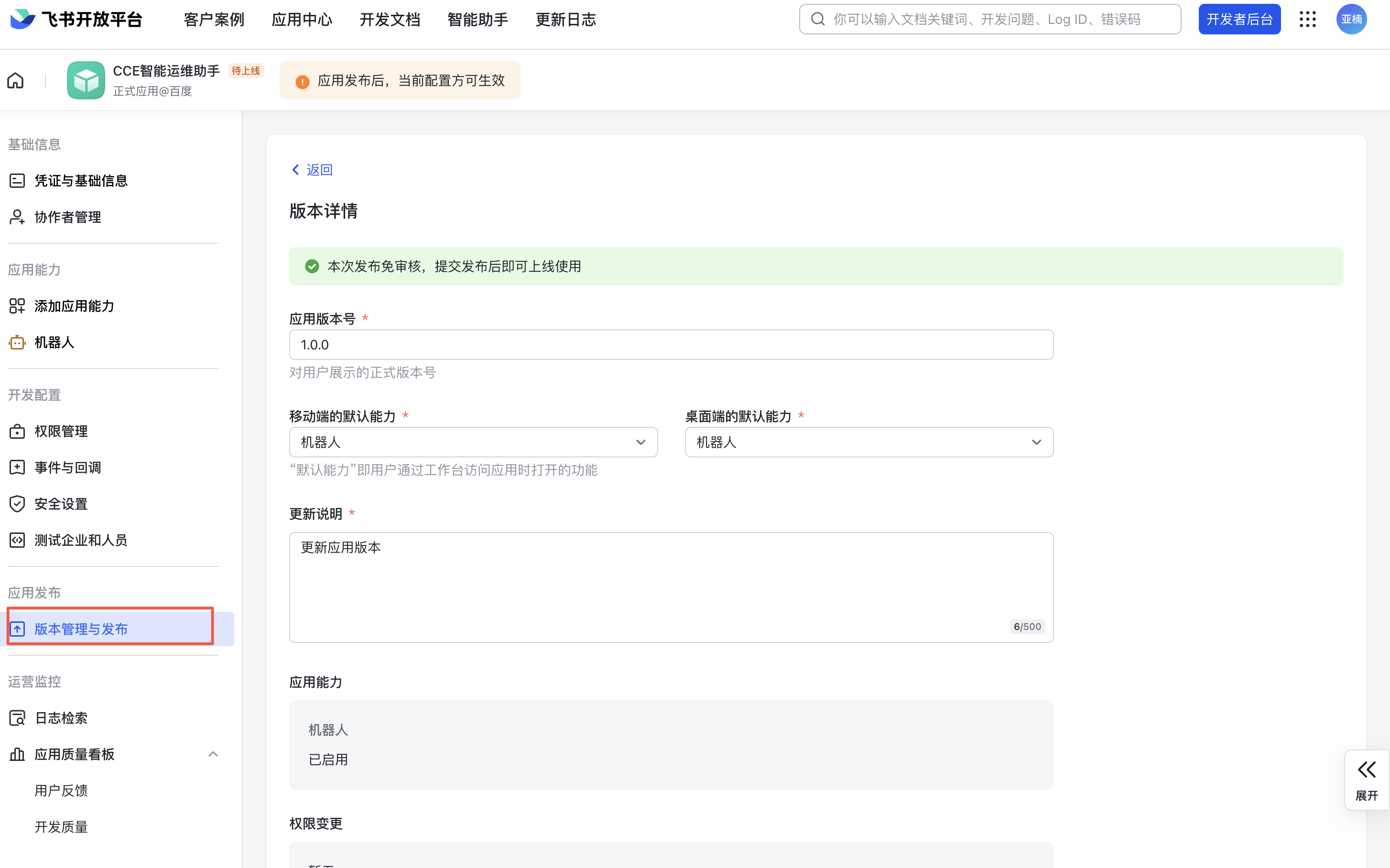
Task: Click the 凭证与基础信息 sidebar icon
Action: pos(17,181)
